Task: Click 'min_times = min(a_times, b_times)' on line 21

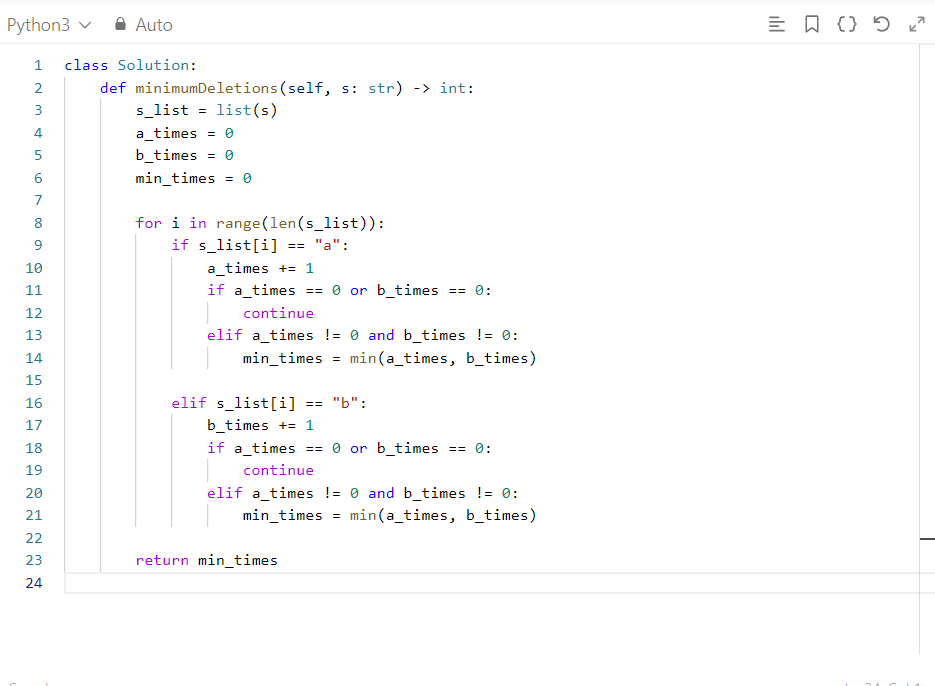Action: [x=389, y=515]
